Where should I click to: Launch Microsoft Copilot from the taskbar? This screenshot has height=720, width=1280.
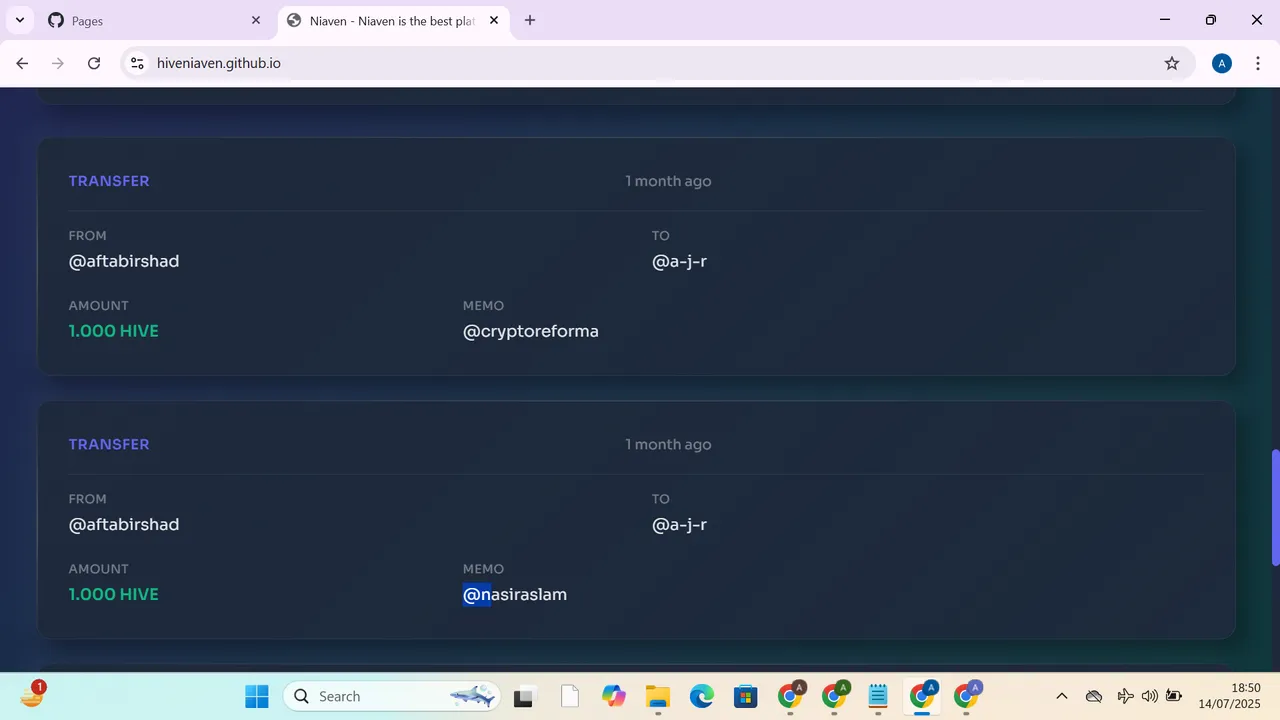[x=613, y=696]
